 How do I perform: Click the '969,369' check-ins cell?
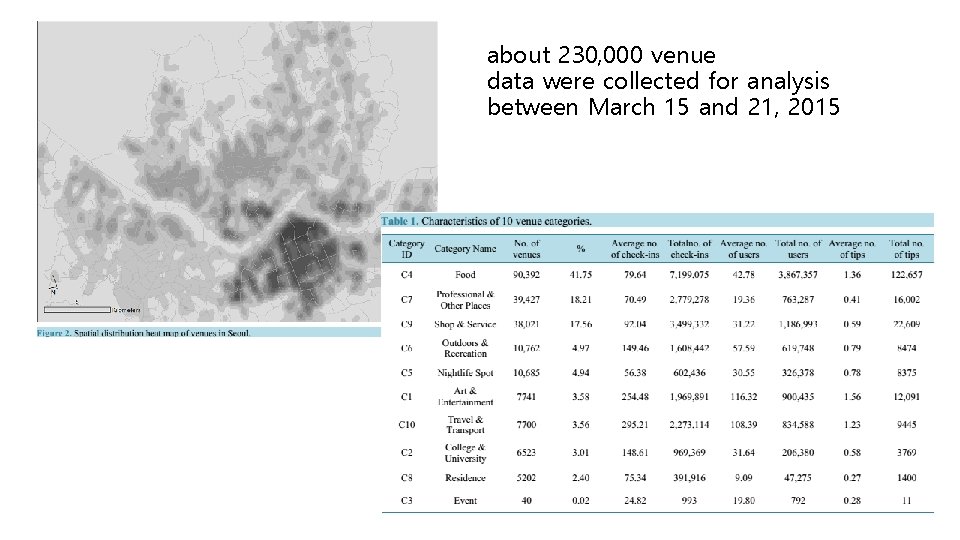[x=689, y=453]
